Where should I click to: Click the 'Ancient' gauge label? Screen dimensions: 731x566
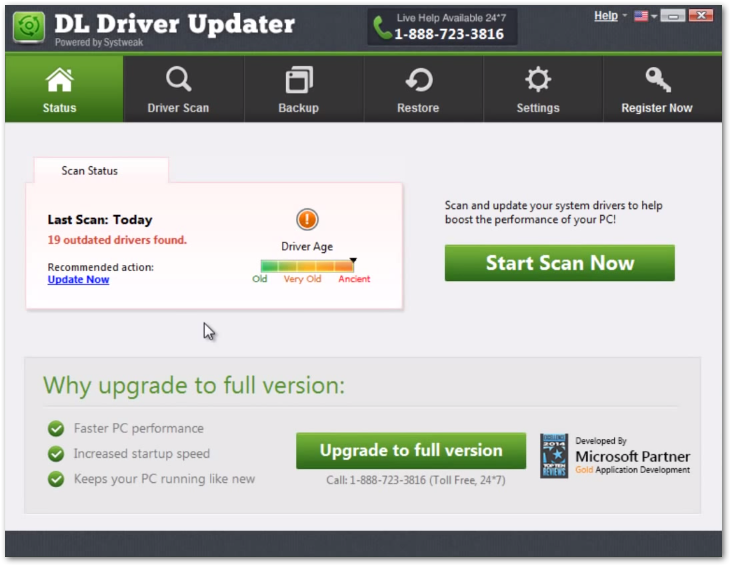pos(354,279)
